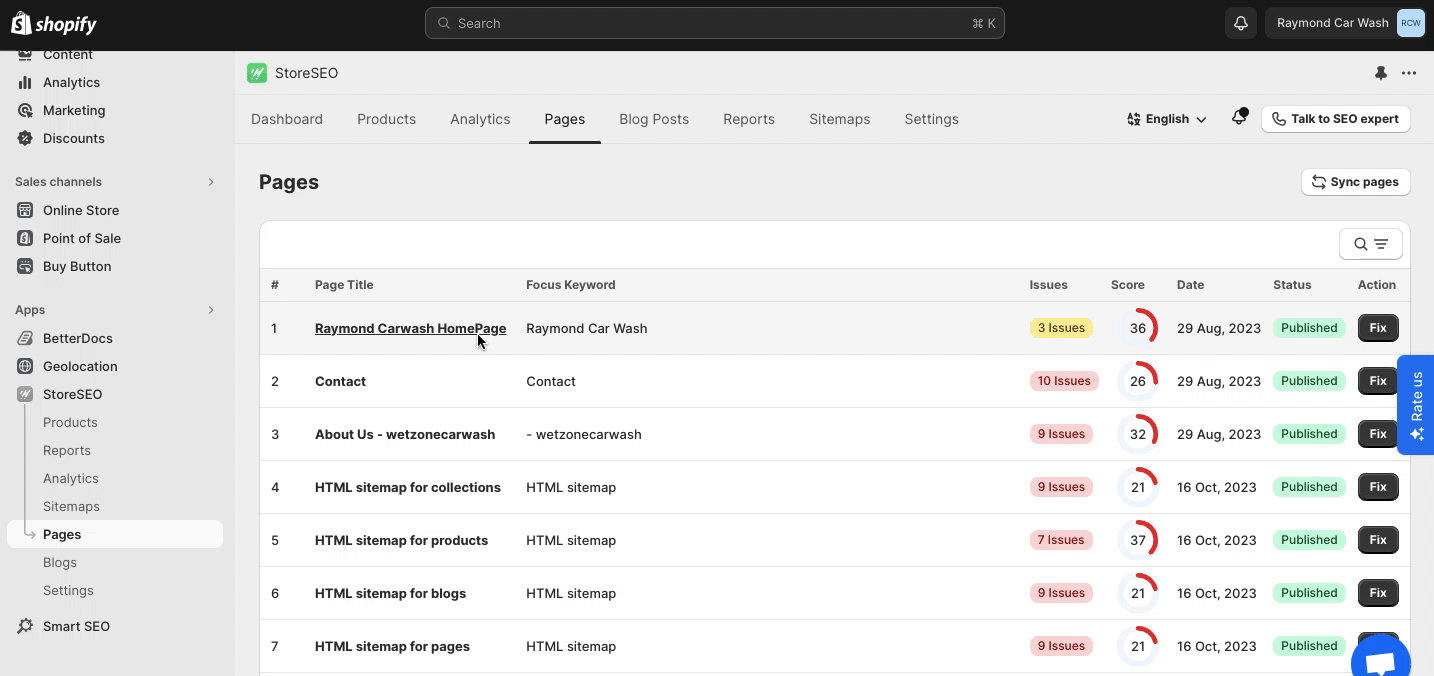
Task: Click the 10 Issues badge
Action: point(1064,381)
